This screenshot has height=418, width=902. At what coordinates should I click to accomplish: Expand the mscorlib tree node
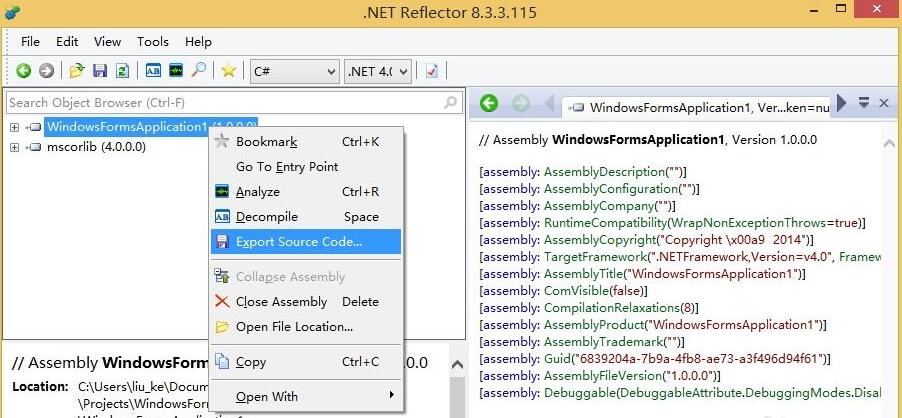coord(14,147)
